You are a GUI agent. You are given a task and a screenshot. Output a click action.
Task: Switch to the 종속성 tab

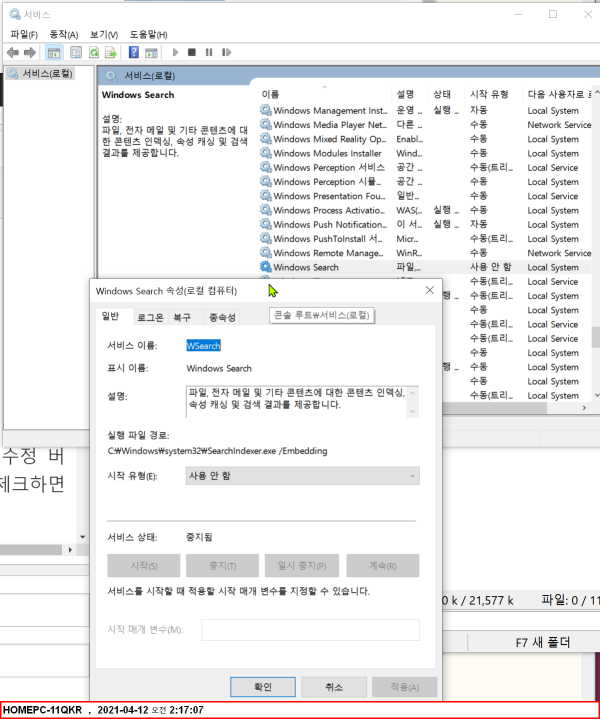click(222, 317)
